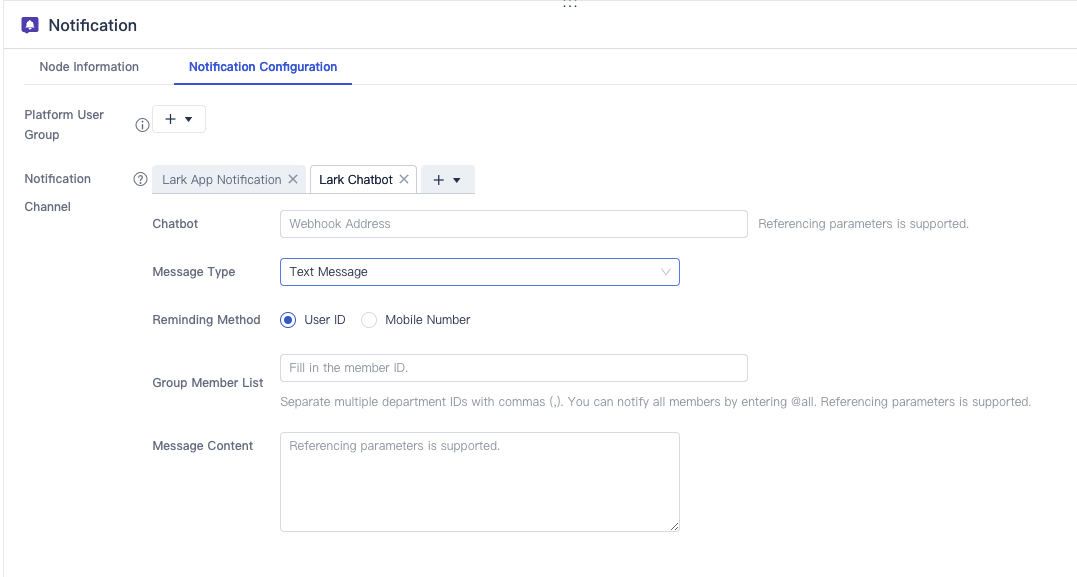Click the Notification Channel help icon
This screenshot has height=577, width=1077.
pos(140,179)
